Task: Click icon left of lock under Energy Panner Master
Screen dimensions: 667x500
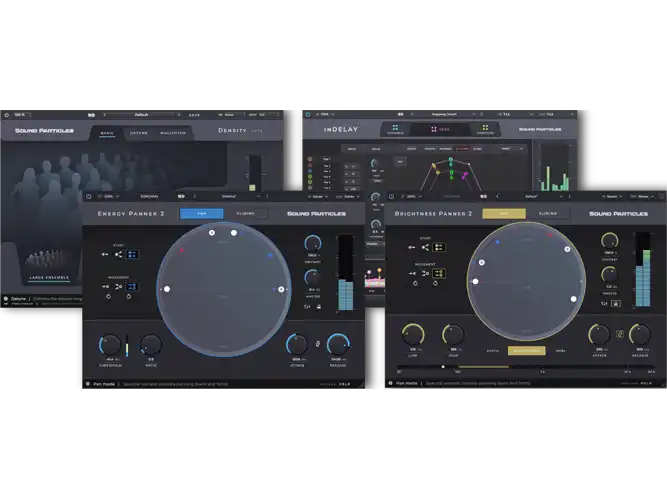Action: point(307,306)
